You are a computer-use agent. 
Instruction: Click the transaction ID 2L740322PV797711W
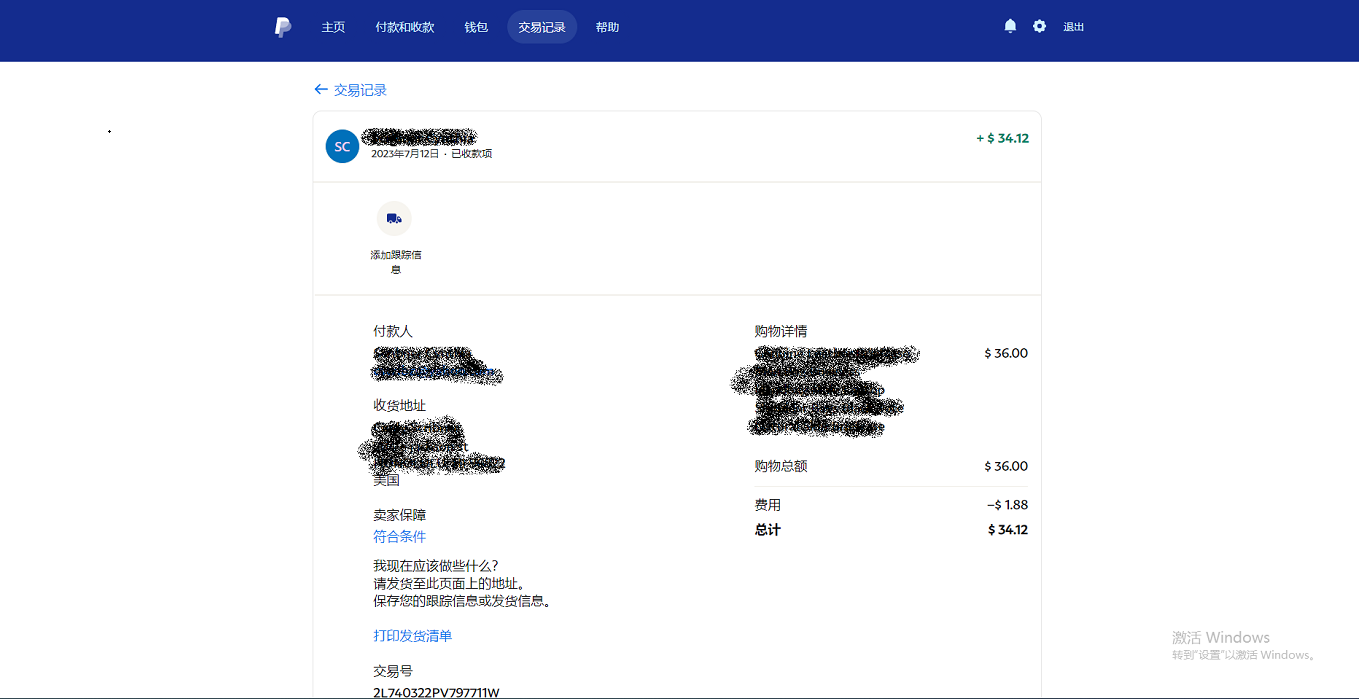tap(436, 692)
